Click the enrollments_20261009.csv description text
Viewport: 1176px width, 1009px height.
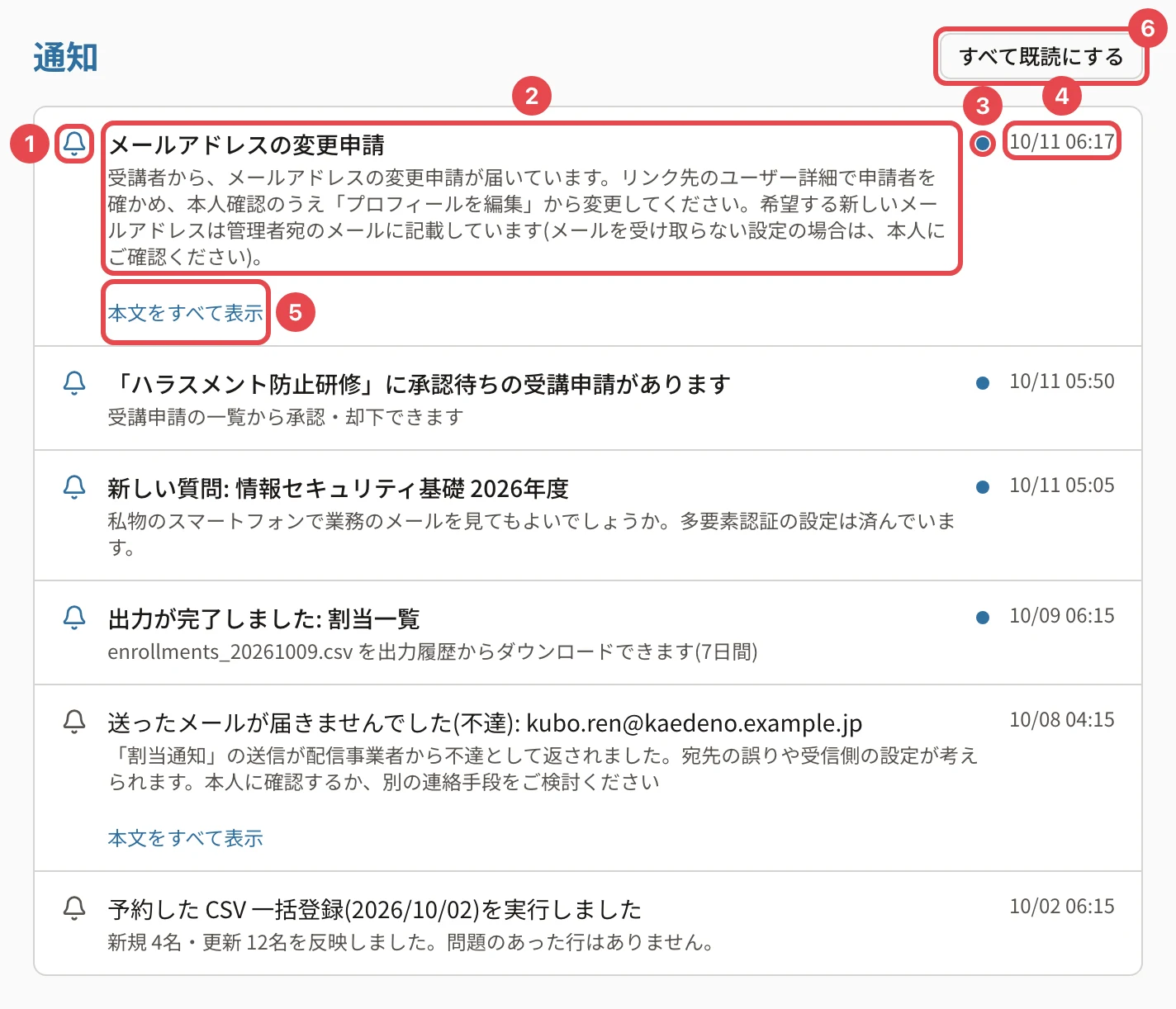433,651
